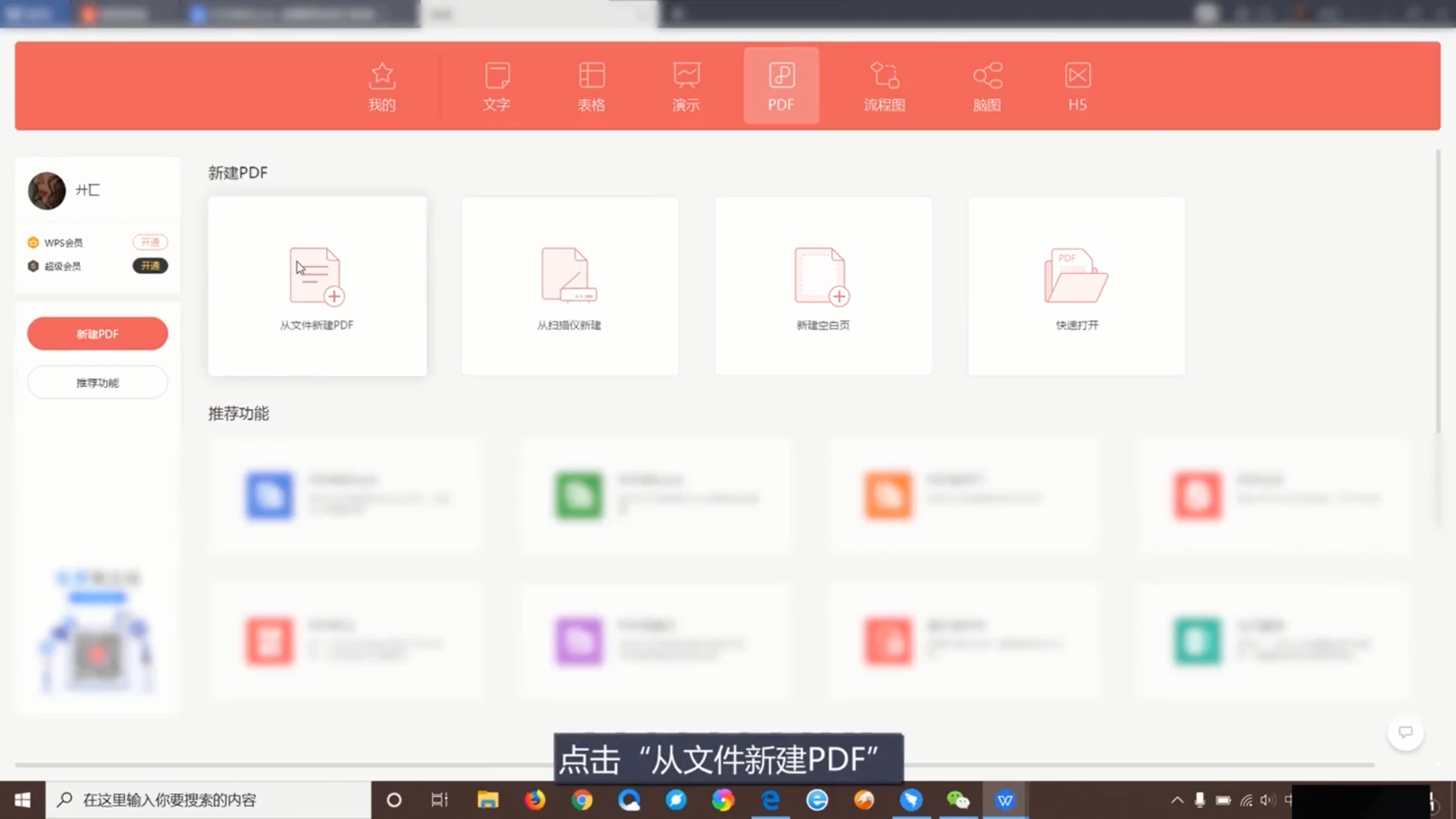Click the user profile avatar
The height and width of the screenshot is (819, 1456).
pyautogui.click(x=46, y=190)
